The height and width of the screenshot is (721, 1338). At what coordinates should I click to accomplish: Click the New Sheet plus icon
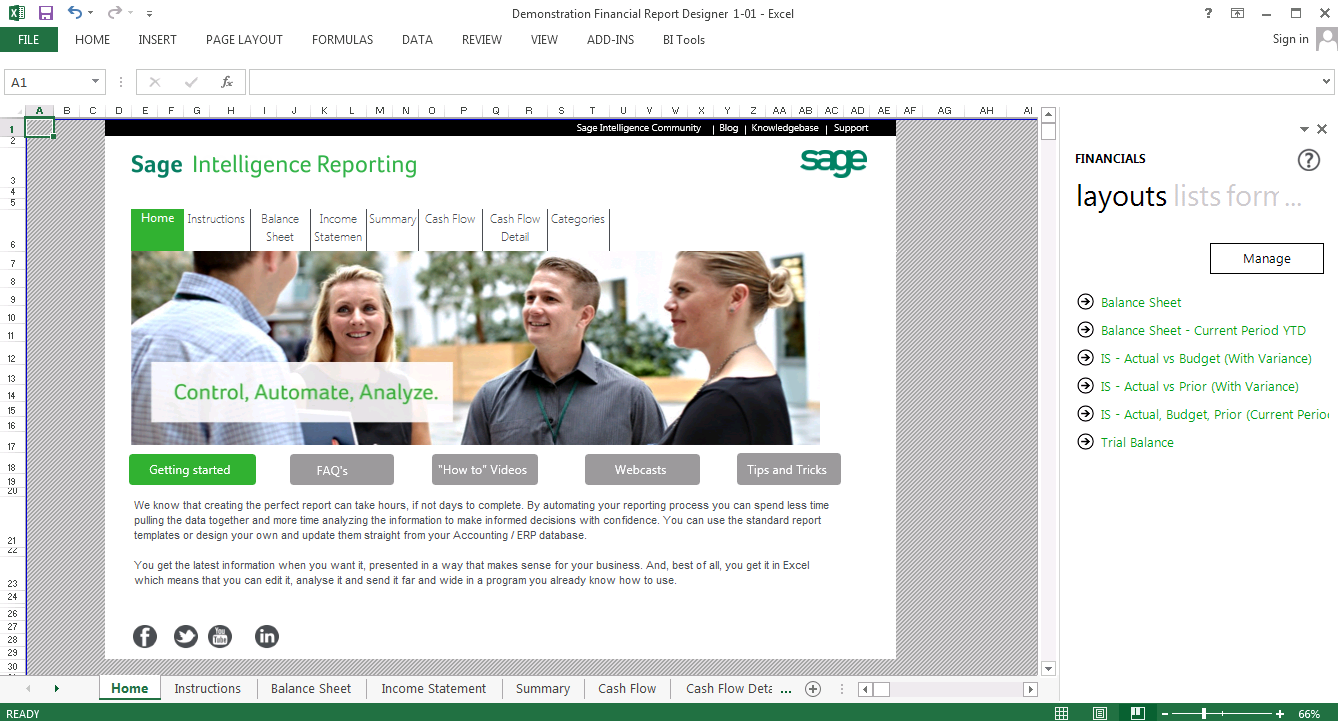click(813, 688)
